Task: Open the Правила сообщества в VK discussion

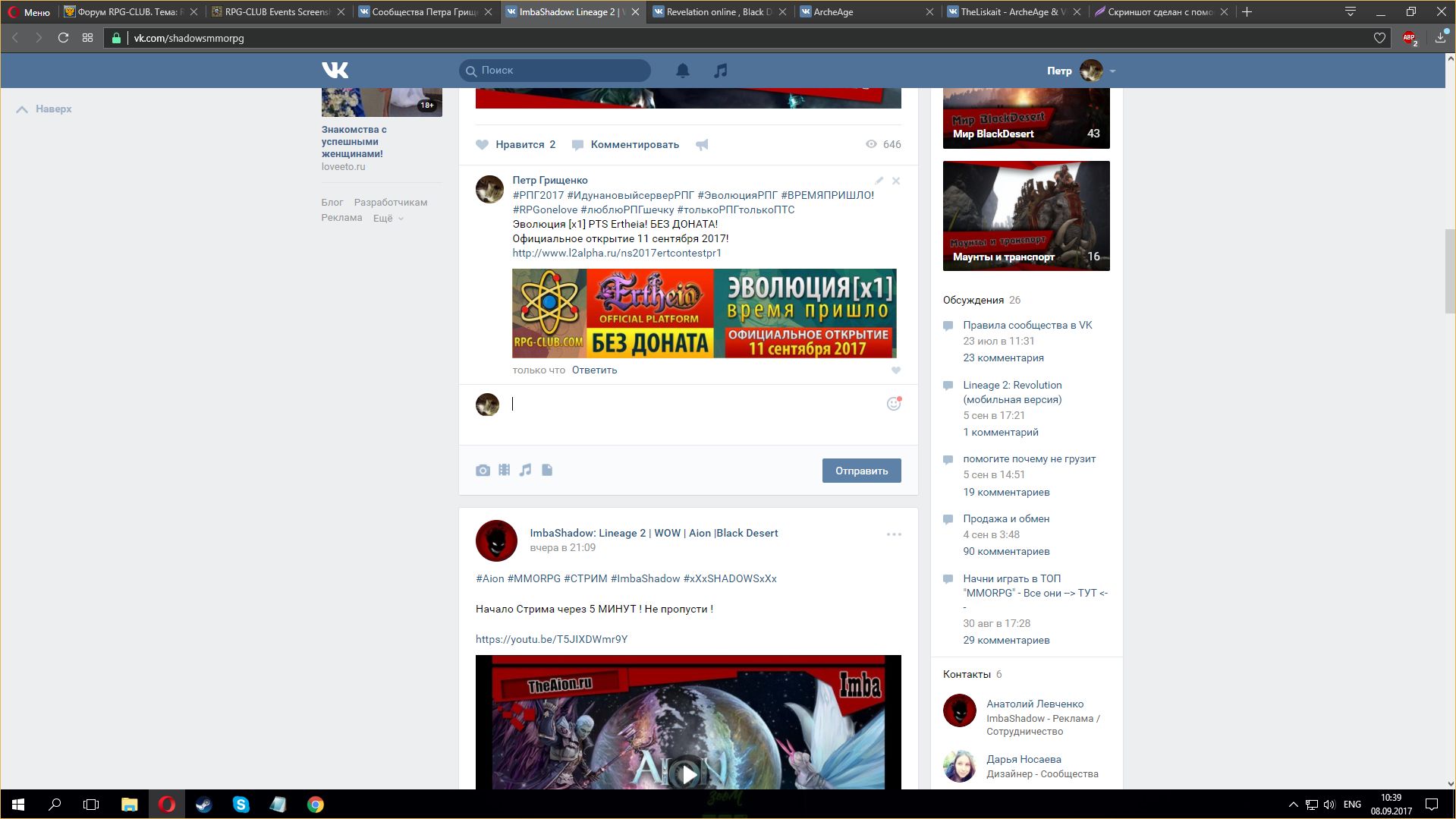Action: pyautogui.click(x=1027, y=325)
